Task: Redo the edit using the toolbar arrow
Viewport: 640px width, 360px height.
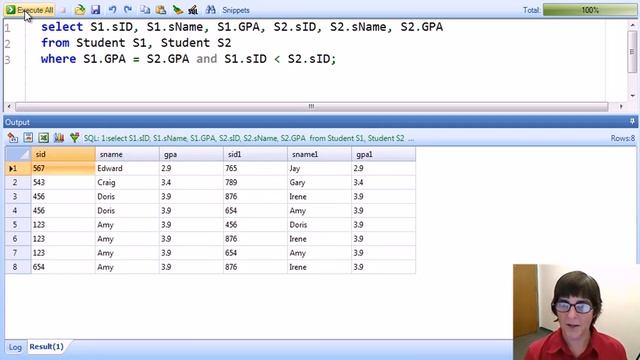Action: coord(128,10)
